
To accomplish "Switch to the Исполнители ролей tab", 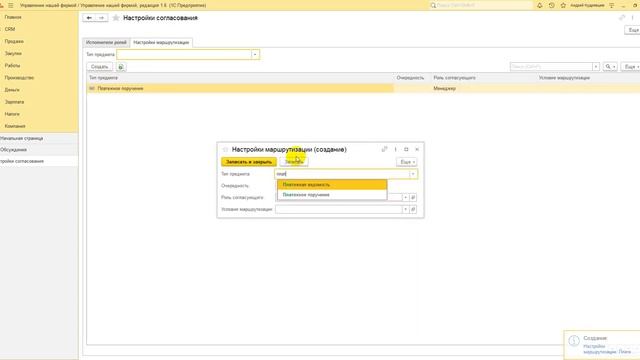I will (x=106, y=42).
